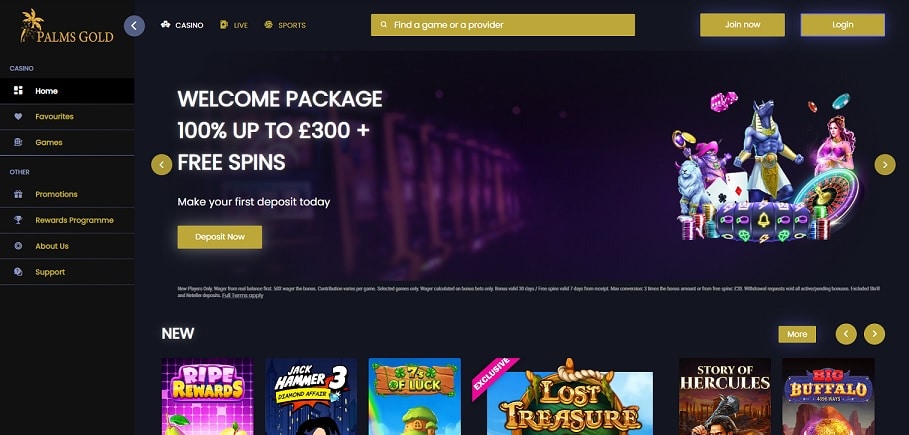Screen dimensions: 909x435
Task: Show previous games in NEW carousel
Action: pos(846,334)
